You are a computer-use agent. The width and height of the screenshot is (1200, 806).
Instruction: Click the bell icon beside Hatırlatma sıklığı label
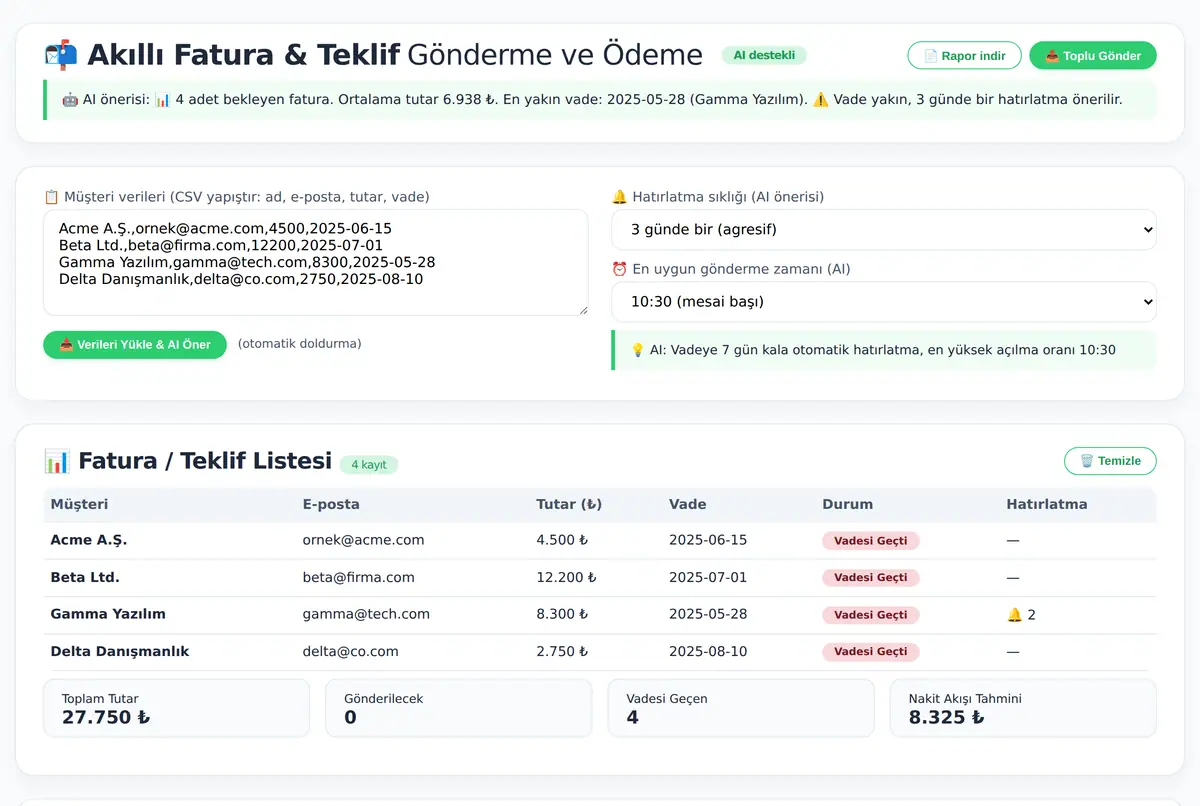[619, 197]
